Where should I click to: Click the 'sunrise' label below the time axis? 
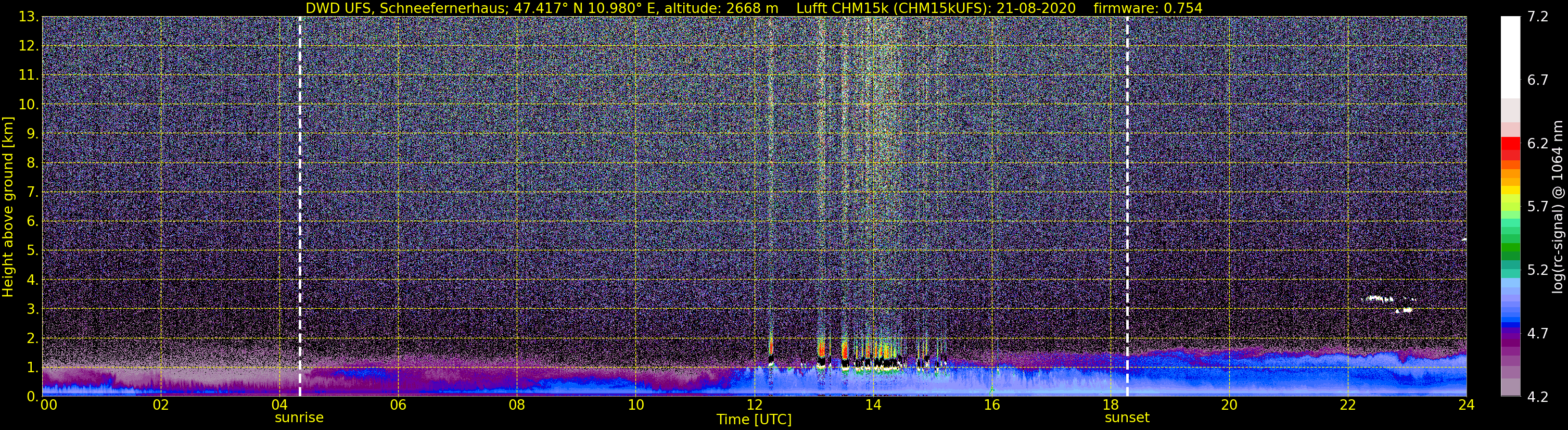pos(299,418)
